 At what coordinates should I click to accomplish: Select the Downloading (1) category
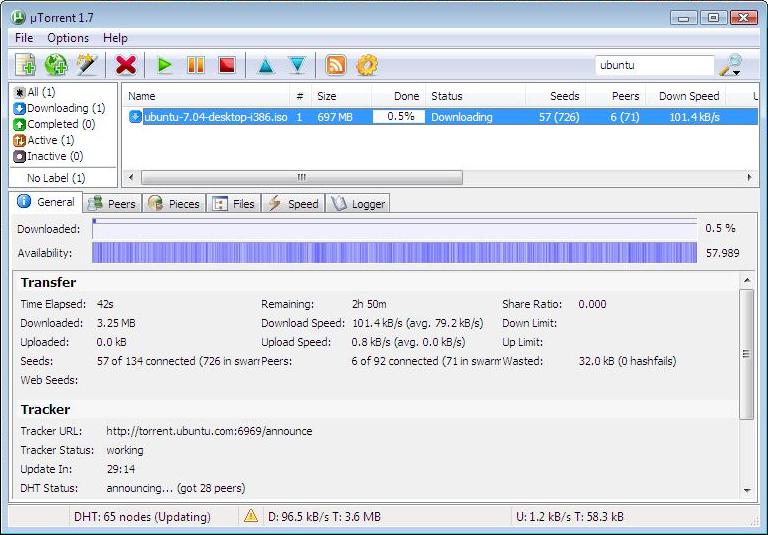tap(59, 108)
